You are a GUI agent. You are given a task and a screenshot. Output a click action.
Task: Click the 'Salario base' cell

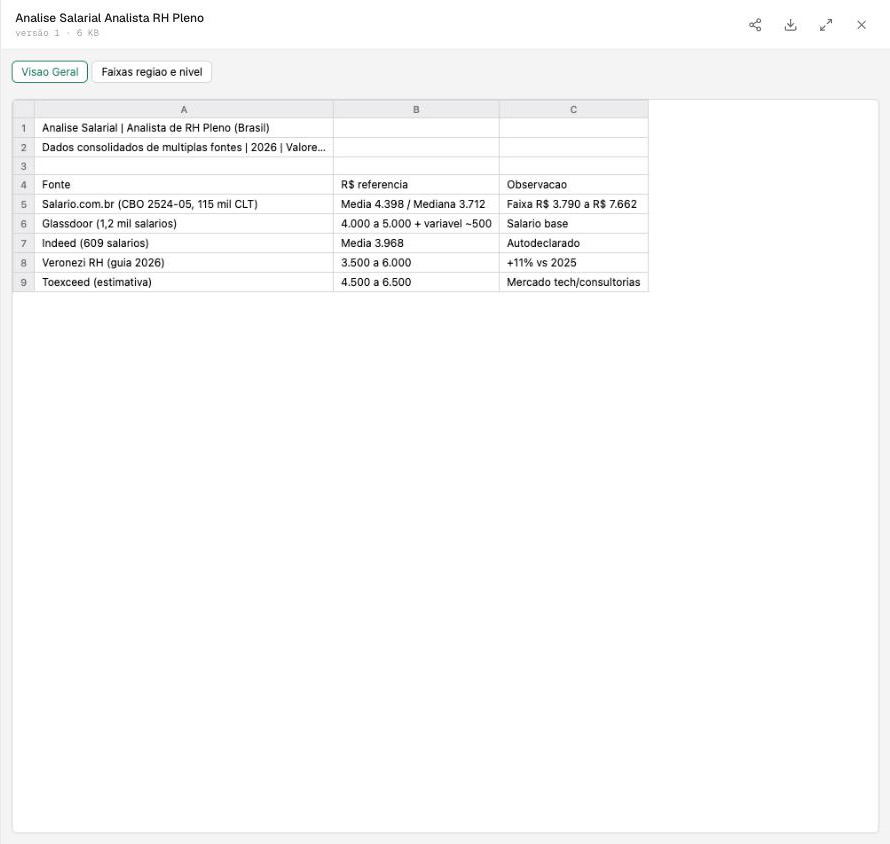[x=573, y=224]
